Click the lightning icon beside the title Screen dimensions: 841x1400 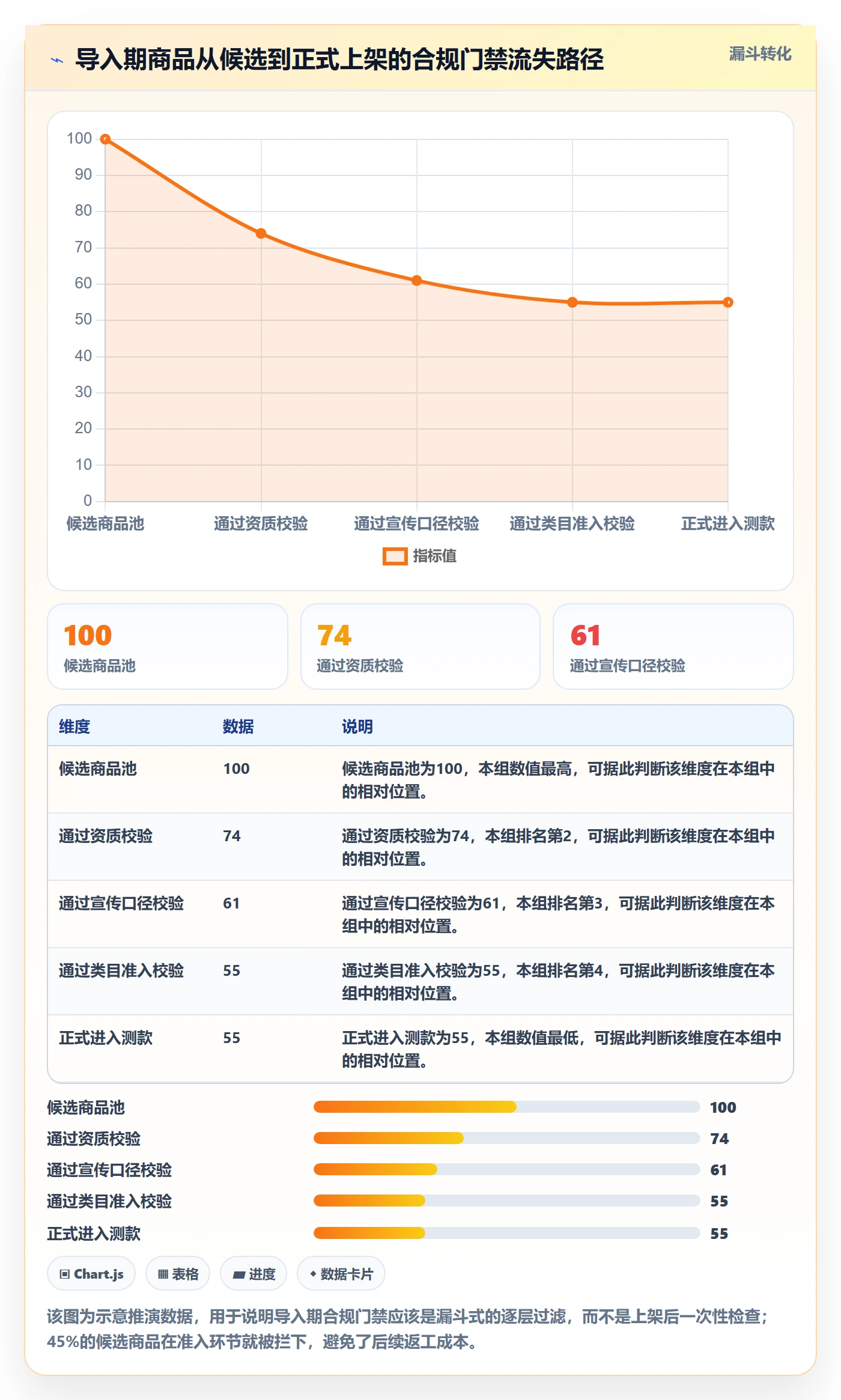57,60
